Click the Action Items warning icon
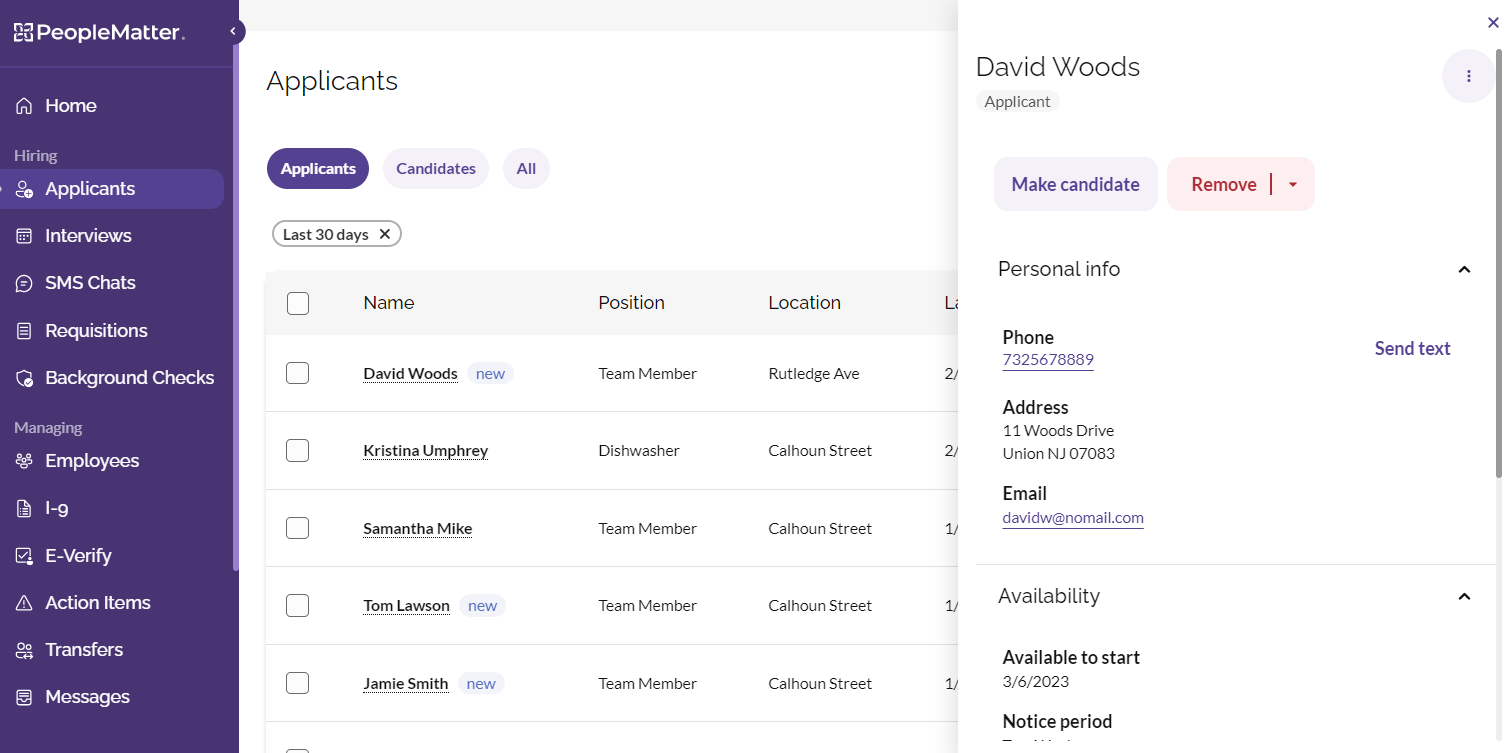The image size is (1510, 753). [24, 603]
